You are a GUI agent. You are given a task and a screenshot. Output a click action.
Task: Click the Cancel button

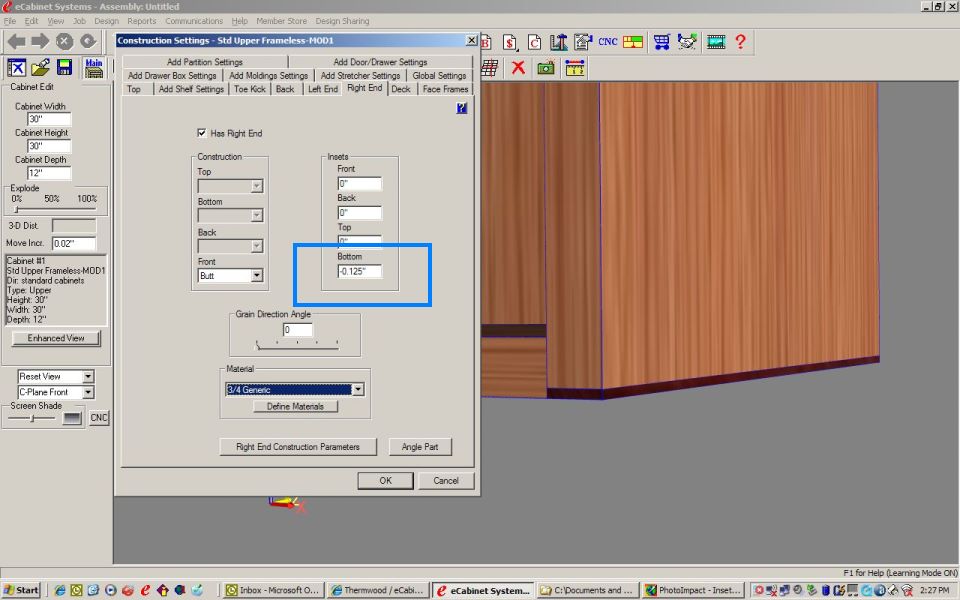pyautogui.click(x=446, y=481)
